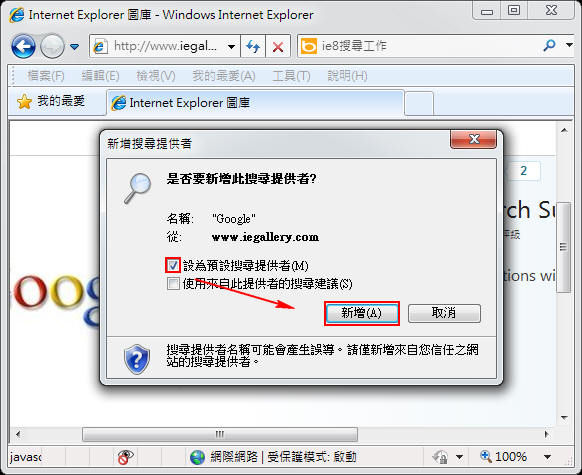Open the 工具(T) menu

(x=291, y=76)
